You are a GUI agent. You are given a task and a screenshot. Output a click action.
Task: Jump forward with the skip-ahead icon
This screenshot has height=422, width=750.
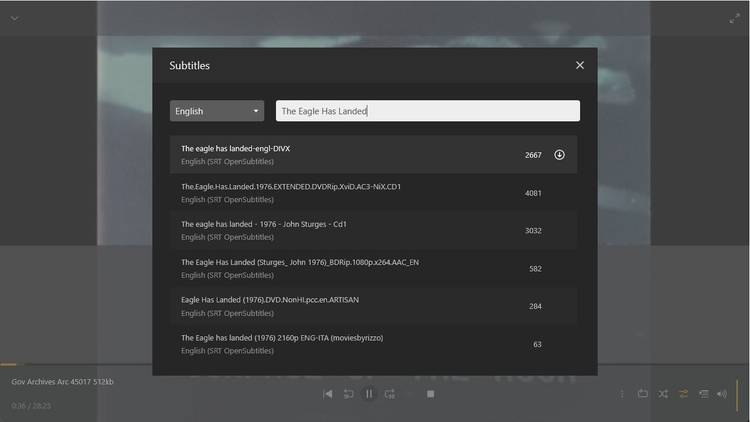[390, 394]
